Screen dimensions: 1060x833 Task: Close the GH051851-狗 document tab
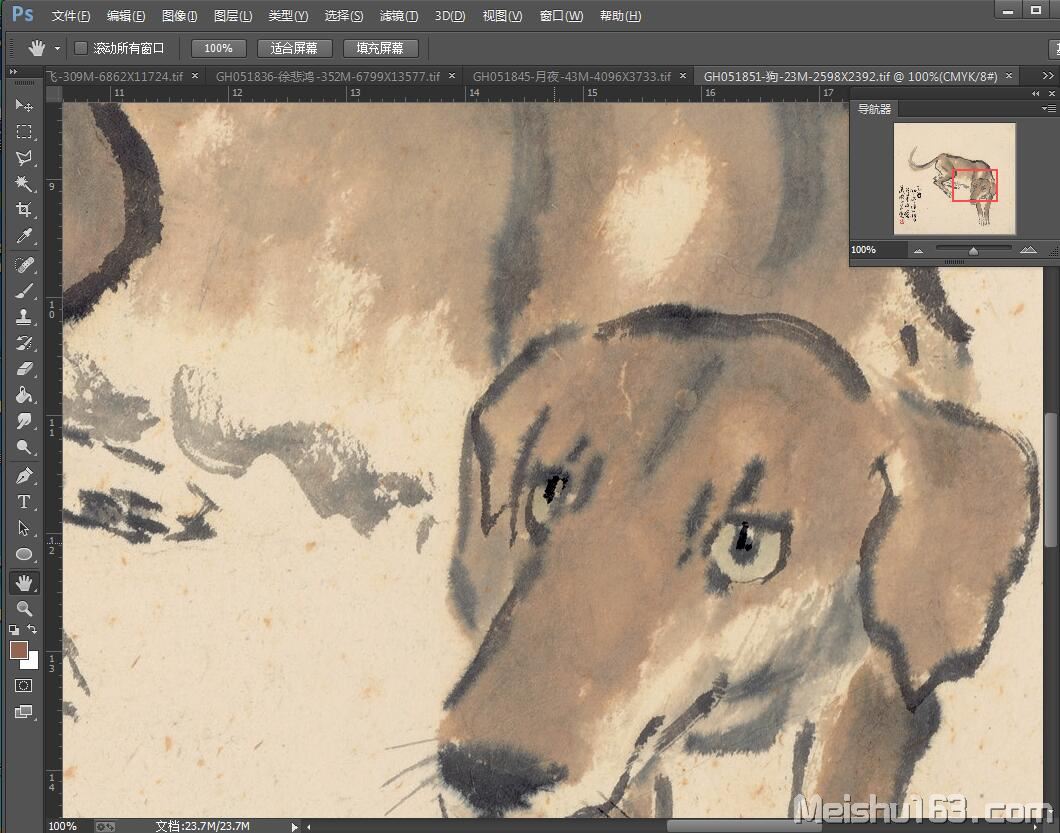click(1009, 76)
